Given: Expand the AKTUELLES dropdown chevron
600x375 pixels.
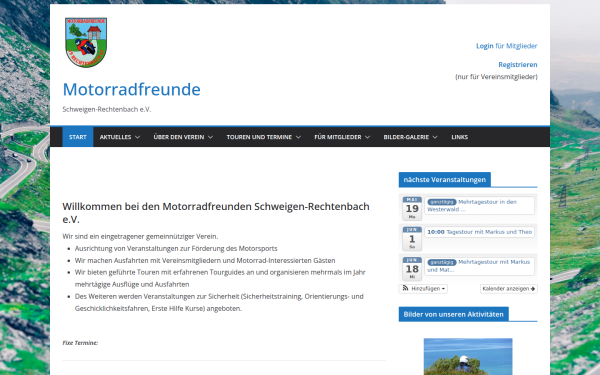Looking at the screenshot, I should [137, 137].
